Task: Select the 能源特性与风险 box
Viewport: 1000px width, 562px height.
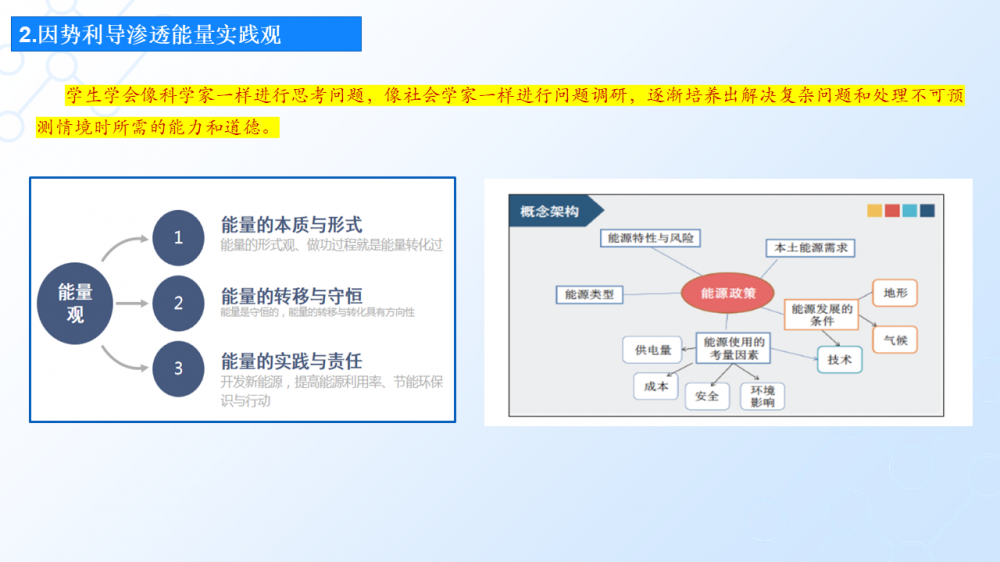Action: 650,238
